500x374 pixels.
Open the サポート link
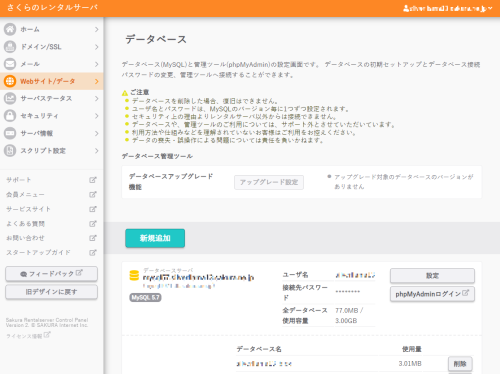(19, 180)
